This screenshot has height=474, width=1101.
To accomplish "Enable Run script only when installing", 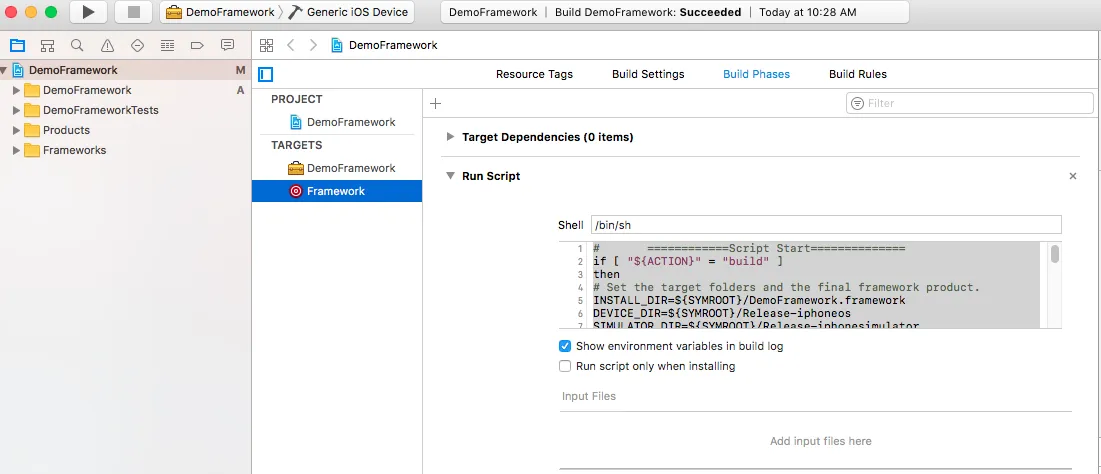I will [x=565, y=366].
